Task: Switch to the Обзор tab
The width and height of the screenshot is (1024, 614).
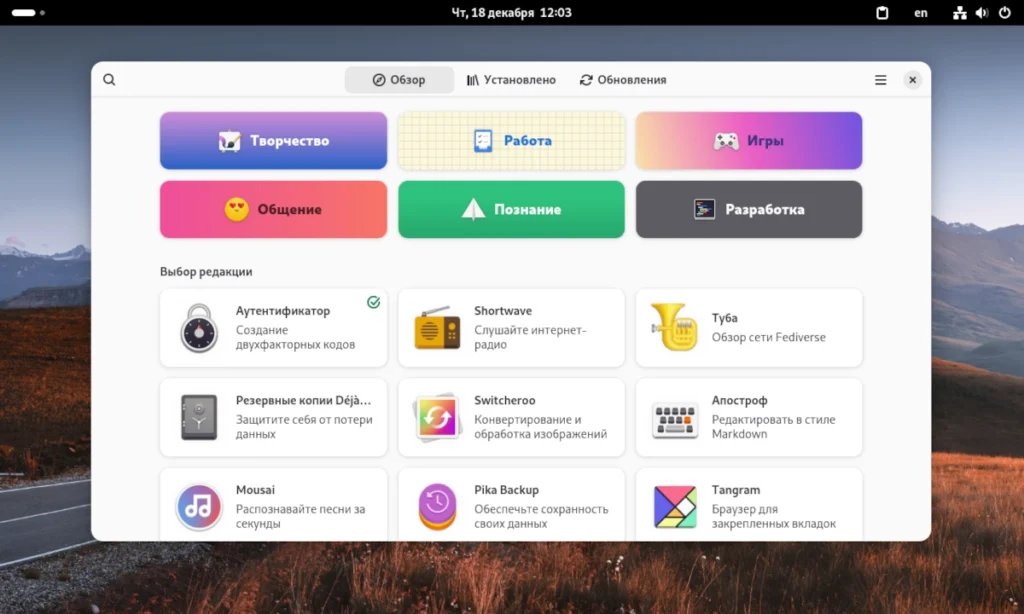Action: click(399, 80)
